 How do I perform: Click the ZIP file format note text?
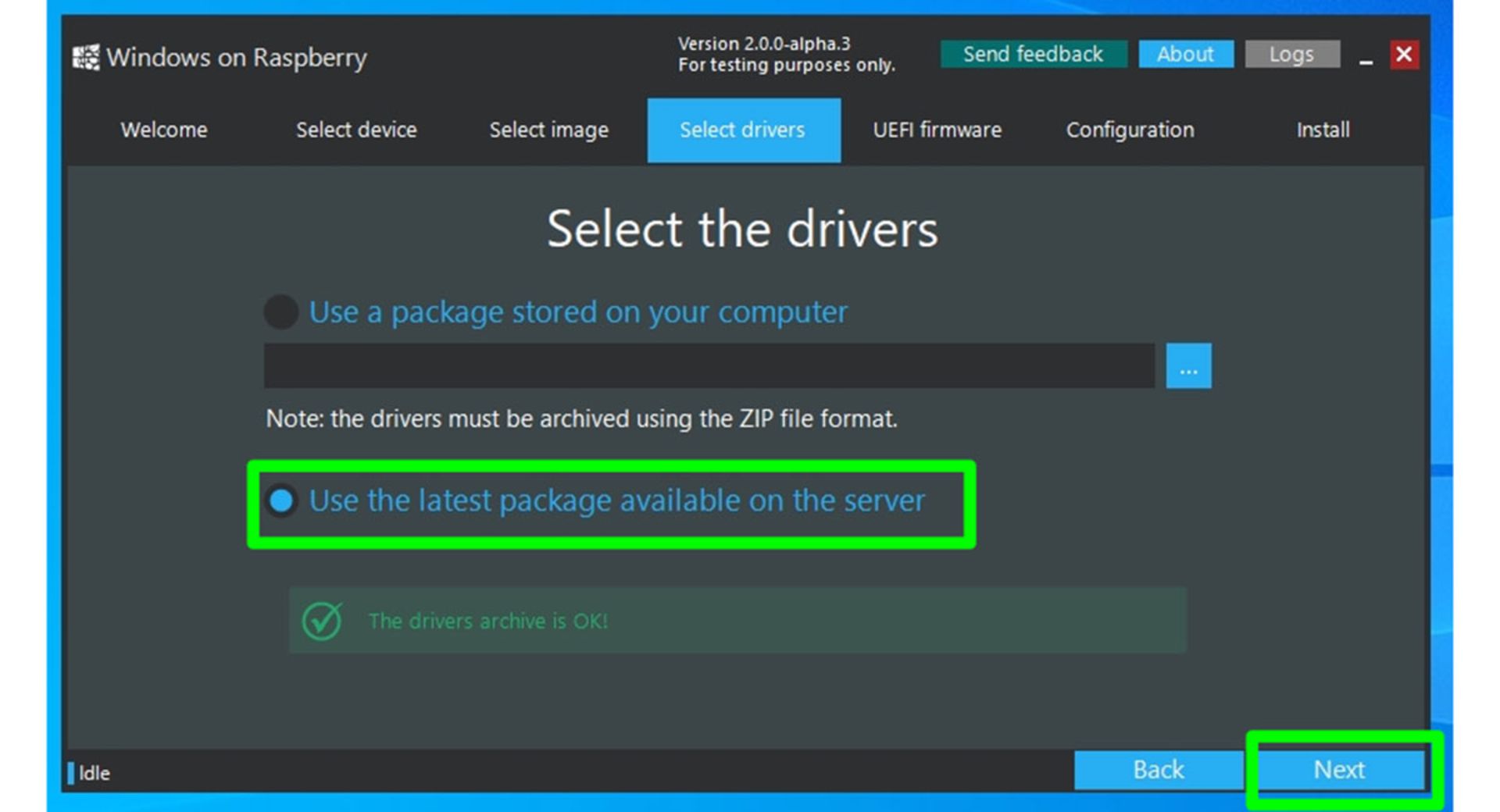click(581, 418)
